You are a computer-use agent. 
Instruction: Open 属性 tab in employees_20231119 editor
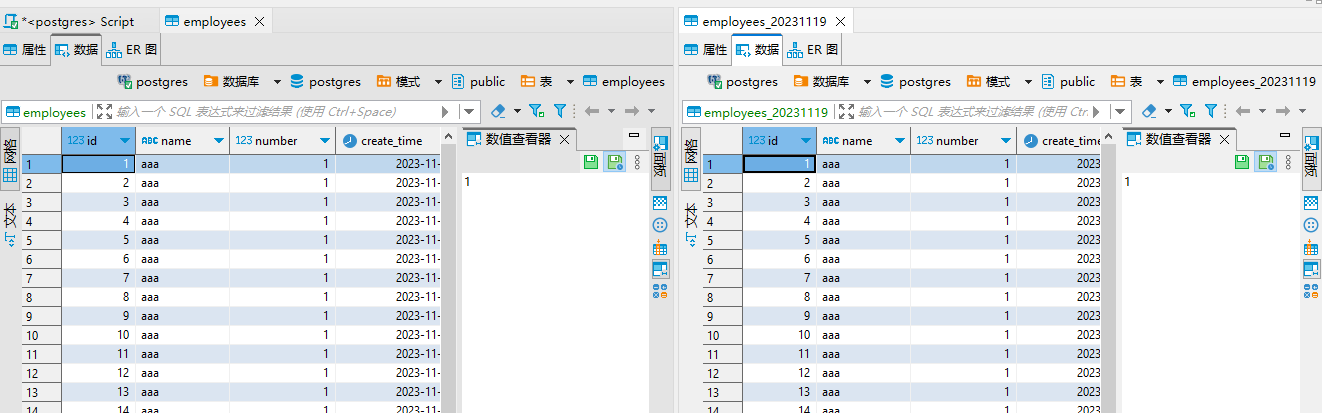pyautogui.click(x=705, y=49)
